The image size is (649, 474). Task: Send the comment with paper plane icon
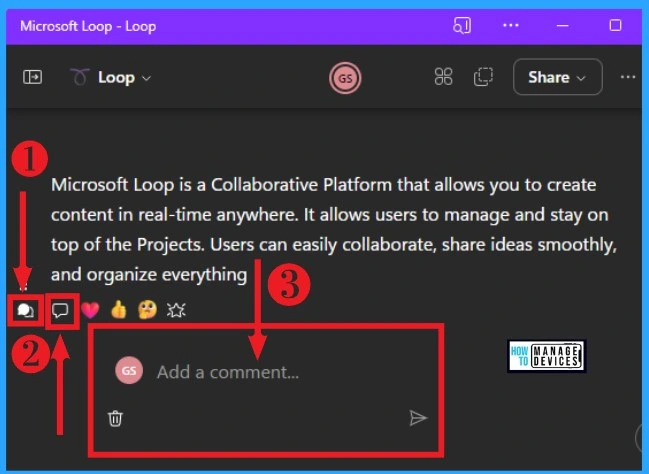[418, 418]
